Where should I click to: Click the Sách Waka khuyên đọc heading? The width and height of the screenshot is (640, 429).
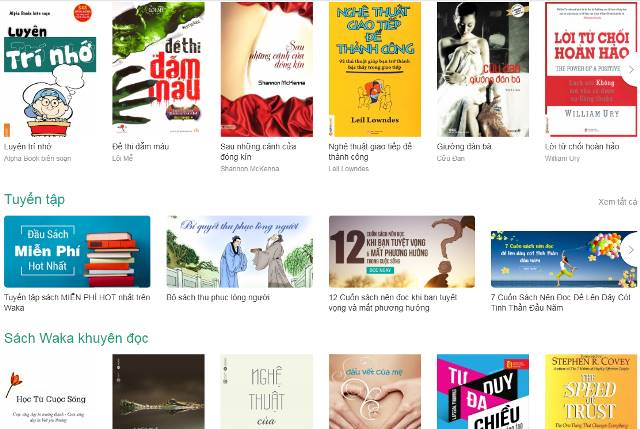(x=76, y=338)
